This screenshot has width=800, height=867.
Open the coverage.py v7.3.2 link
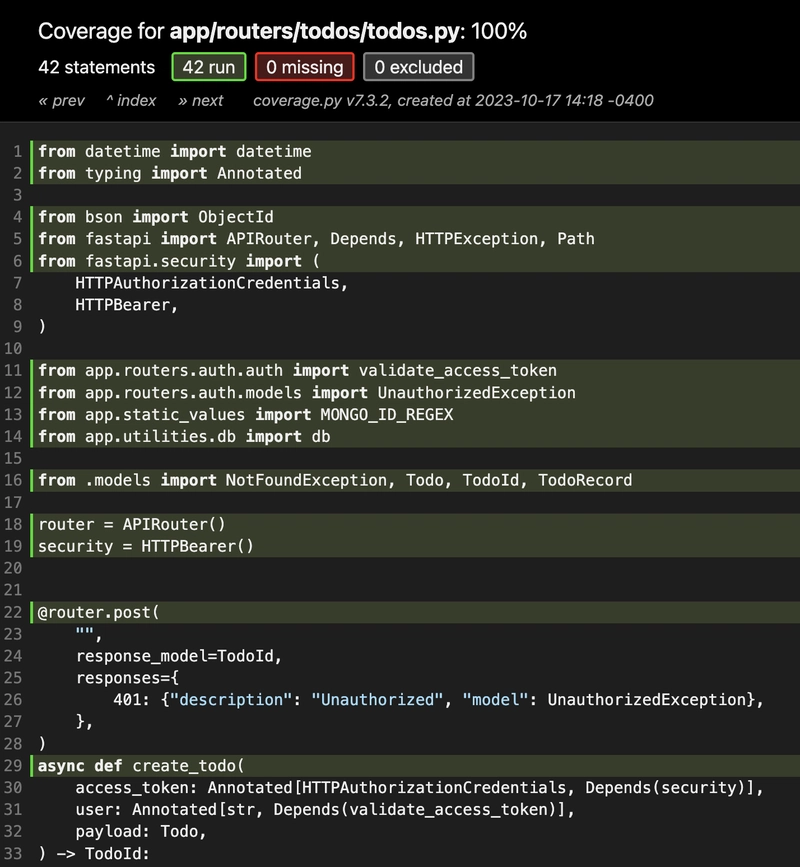[x=321, y=101]
